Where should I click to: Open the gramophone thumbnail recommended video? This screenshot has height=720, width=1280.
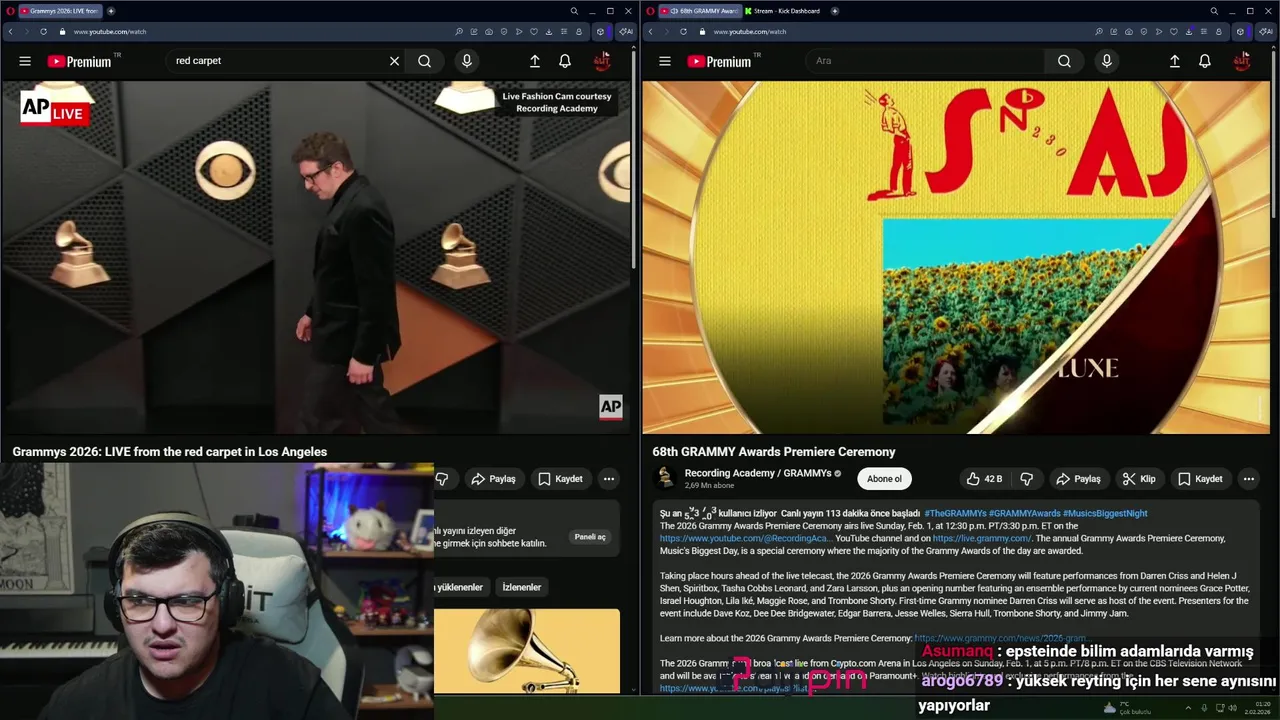click(x=527, y=651)
